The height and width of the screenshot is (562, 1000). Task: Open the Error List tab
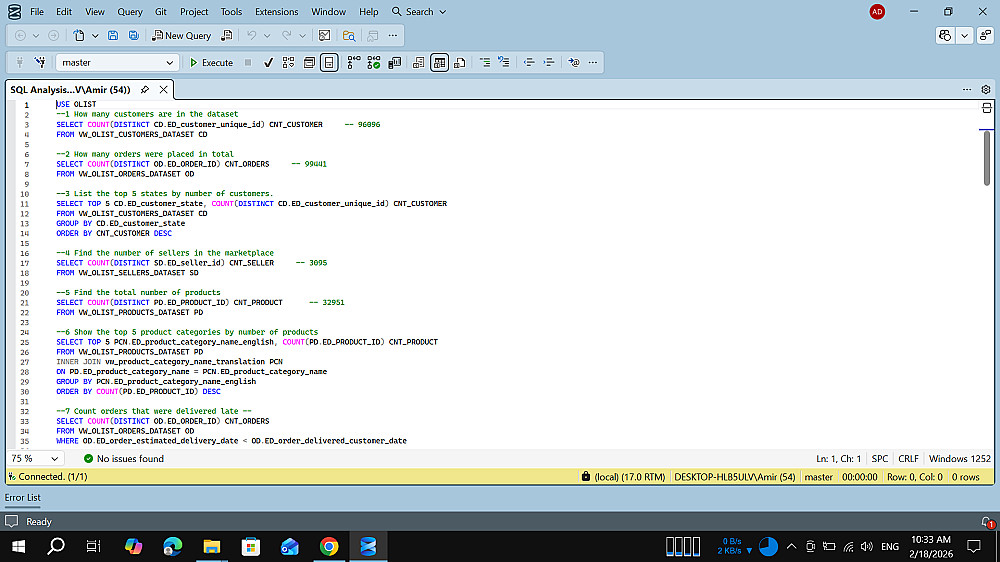click(x=23, y=497)
